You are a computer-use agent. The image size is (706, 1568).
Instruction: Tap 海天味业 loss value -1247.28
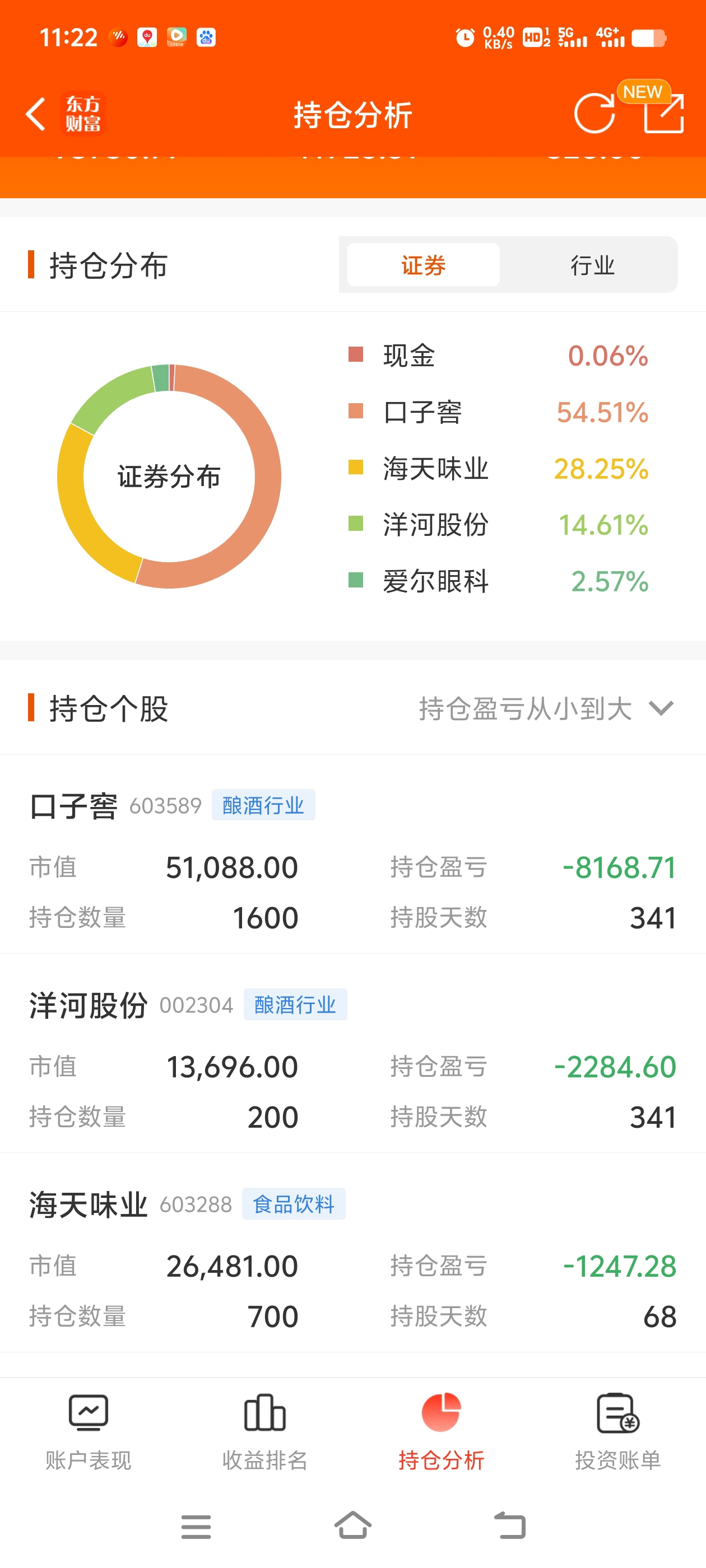pos(620,1266)
